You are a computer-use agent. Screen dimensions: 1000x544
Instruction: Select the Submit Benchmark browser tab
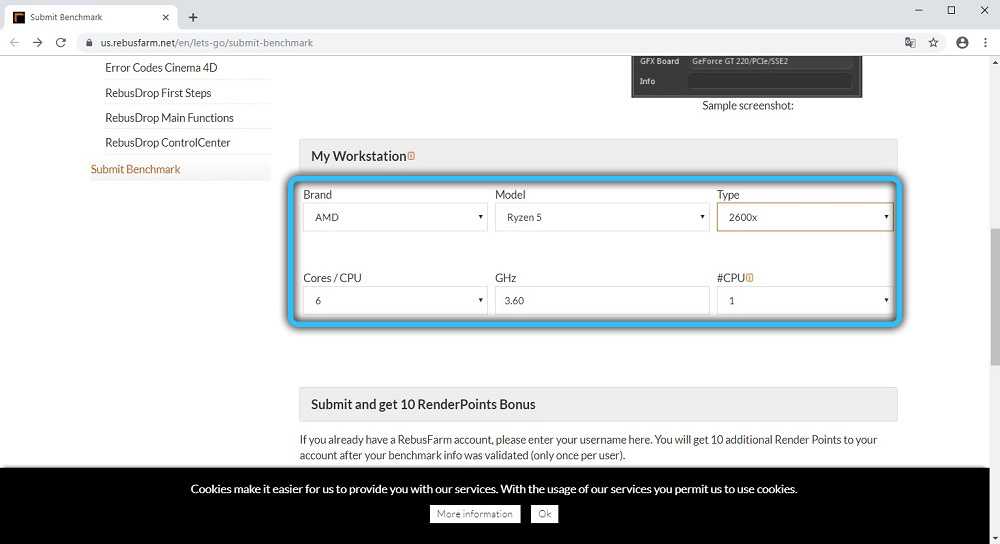(x=91, y=17)
